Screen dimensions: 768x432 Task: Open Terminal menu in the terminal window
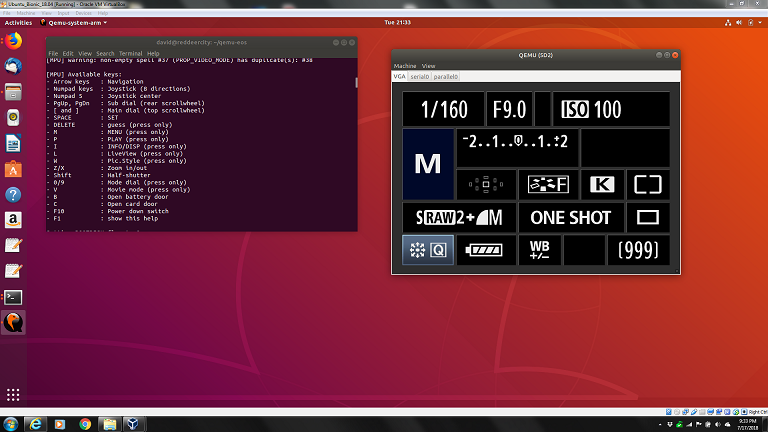130,53
